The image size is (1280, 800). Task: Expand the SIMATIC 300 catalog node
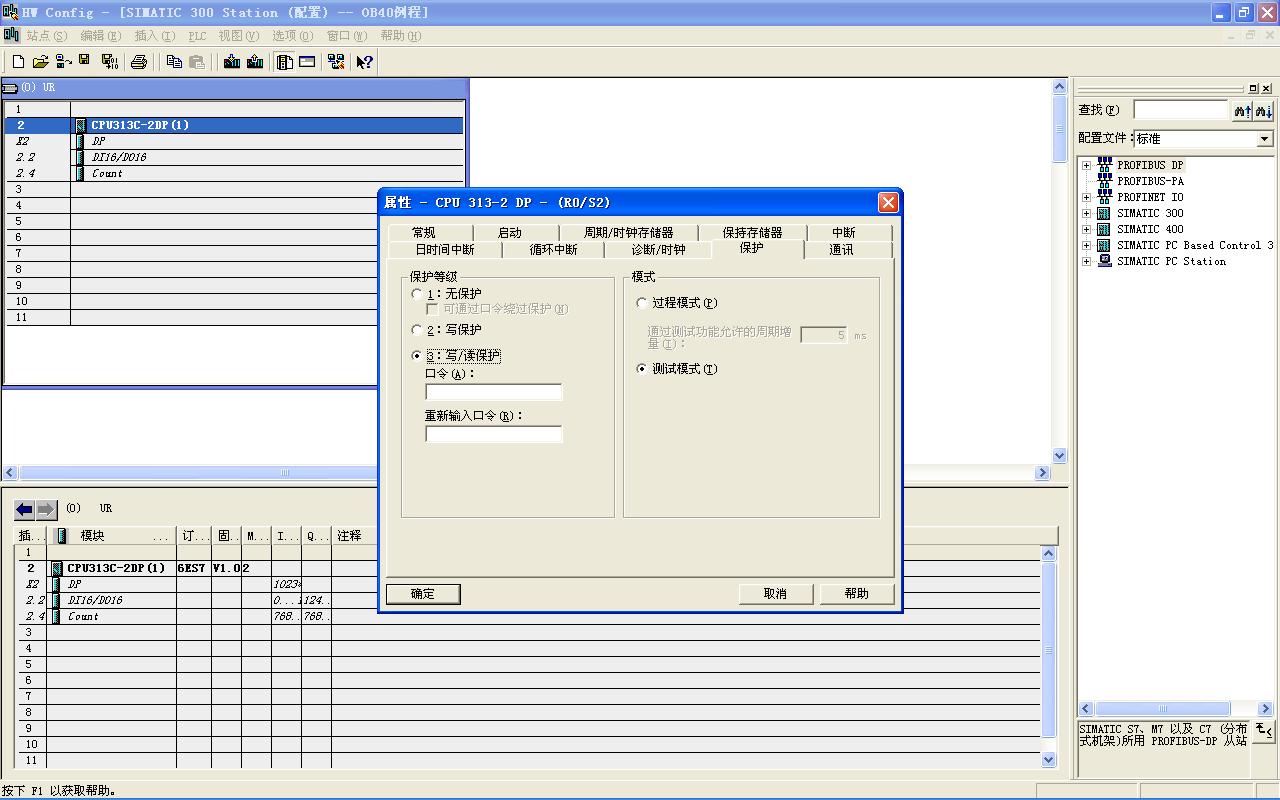click(1086, 213)
